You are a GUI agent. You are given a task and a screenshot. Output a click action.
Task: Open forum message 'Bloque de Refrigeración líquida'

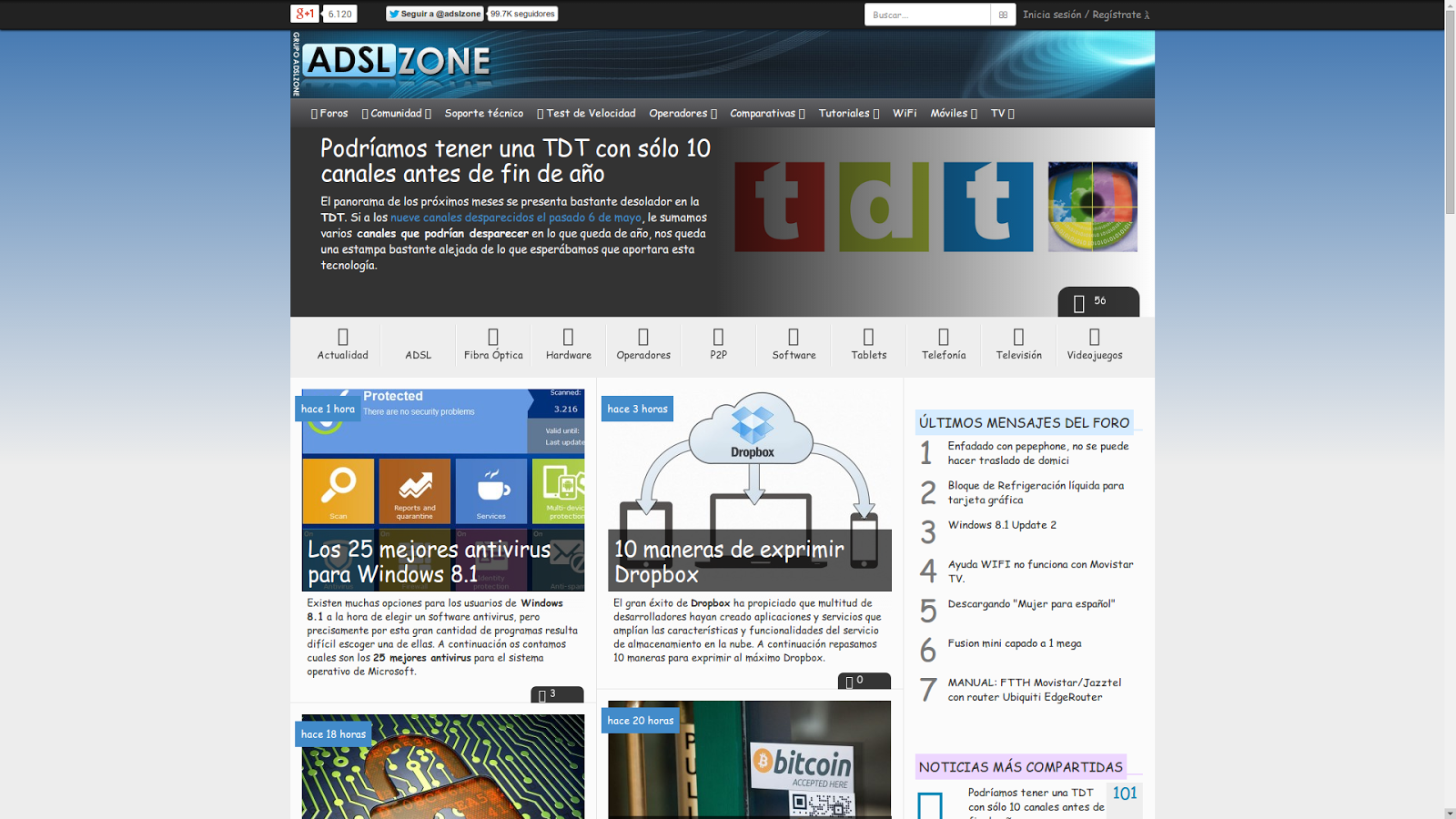(1036, 492)
